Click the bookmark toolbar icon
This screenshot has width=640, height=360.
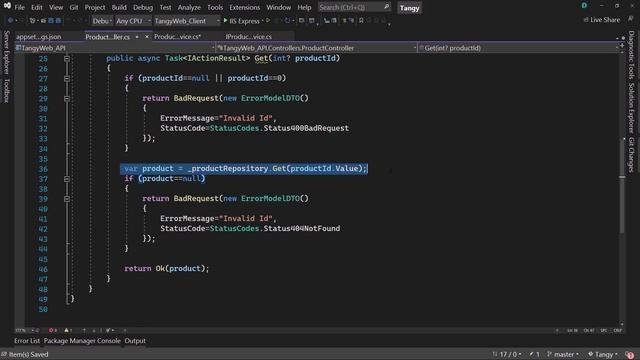coord(361,20)
